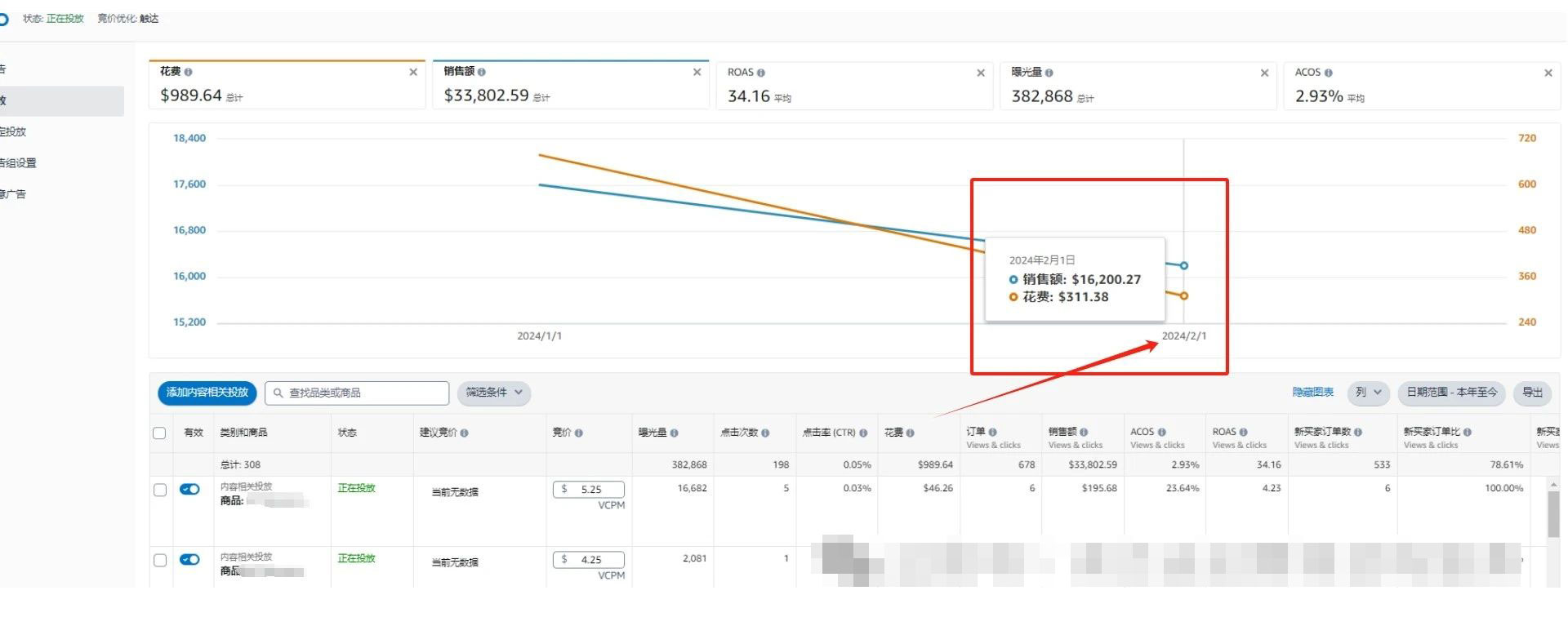The image size is (1568, 626).
Task: Click blue 销售额 data point on 2024/2/1
Action: (1184, 265)
